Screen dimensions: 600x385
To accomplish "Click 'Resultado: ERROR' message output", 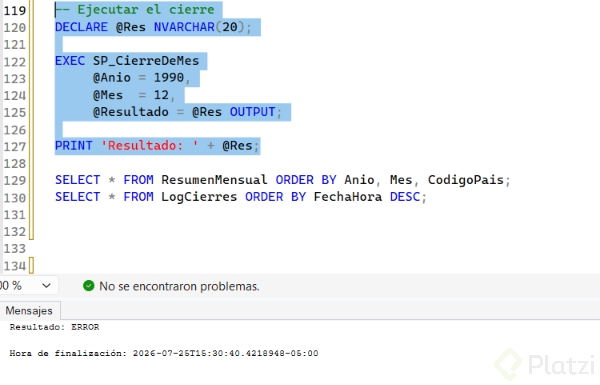I will tap(54, 327).
